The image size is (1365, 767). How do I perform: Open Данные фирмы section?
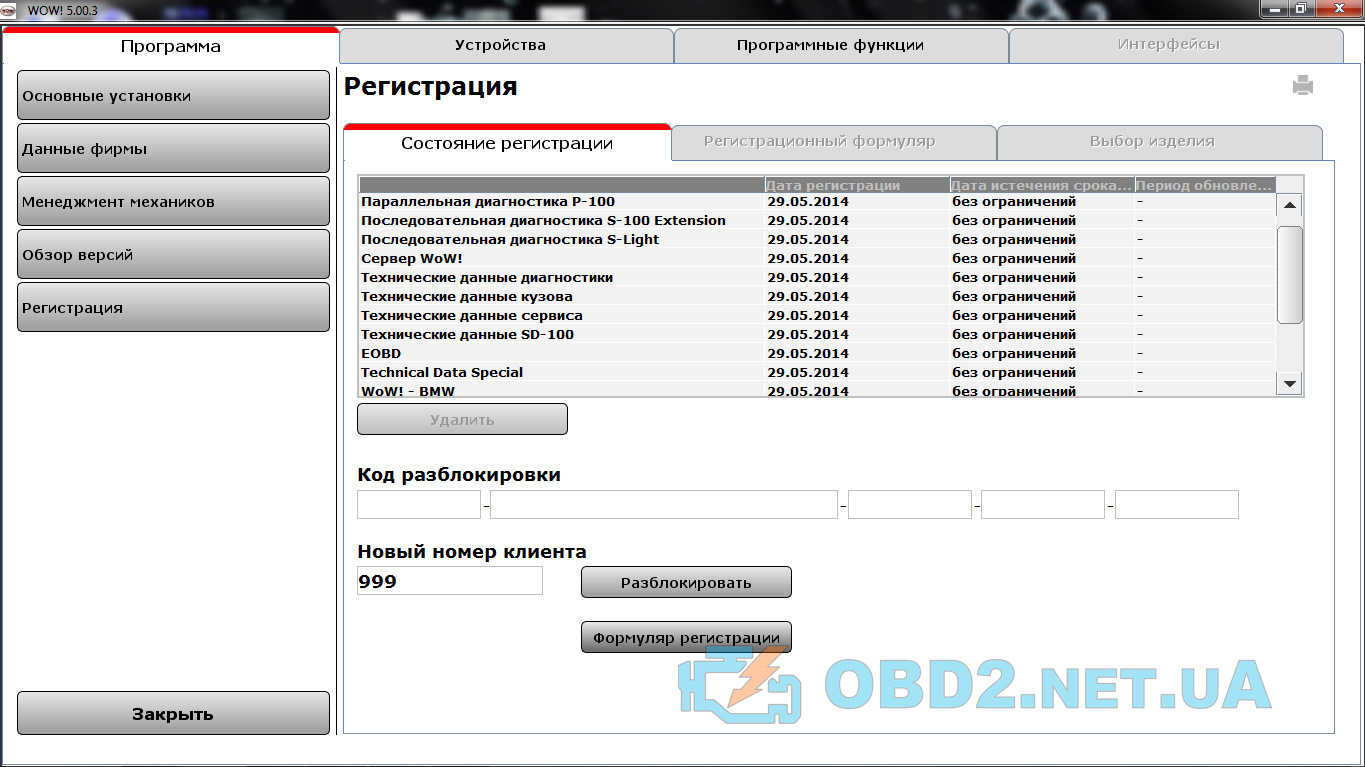coord(173,148)
